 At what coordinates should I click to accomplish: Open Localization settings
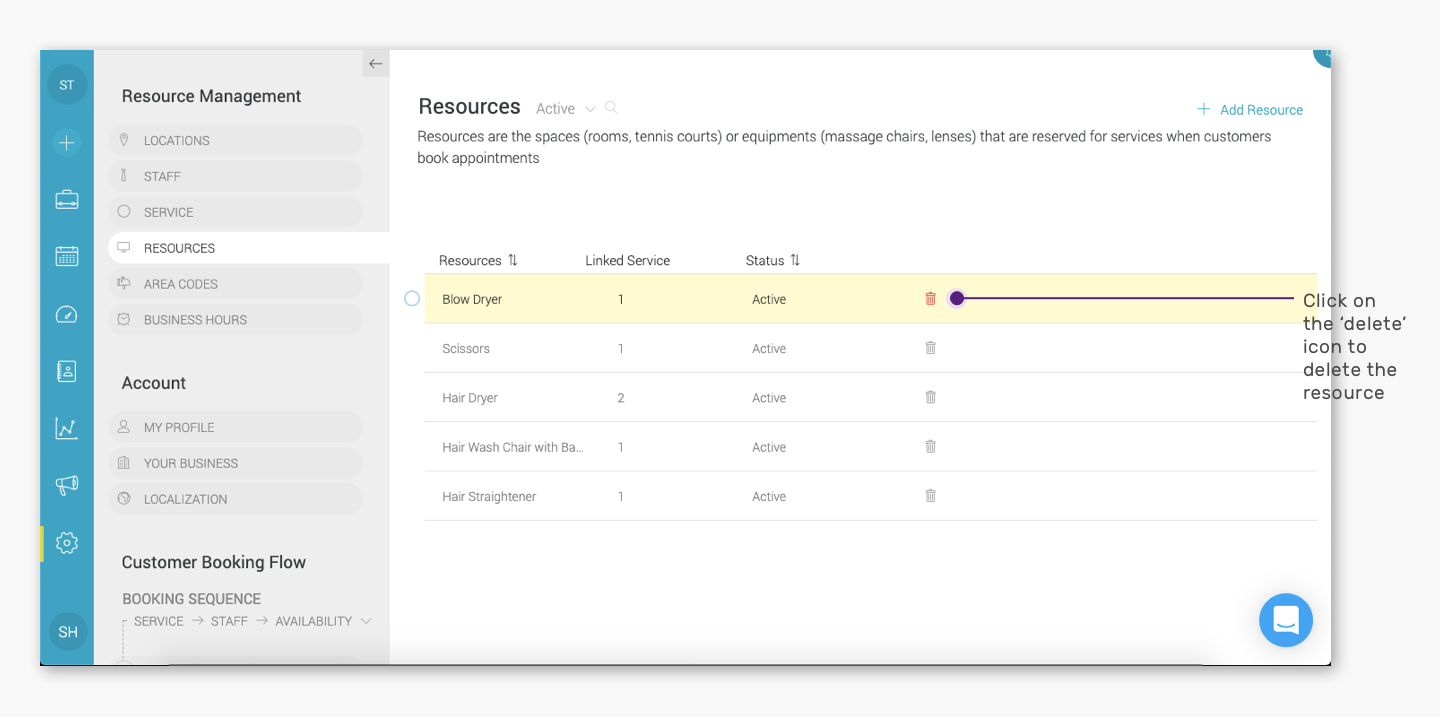[235, 499]
